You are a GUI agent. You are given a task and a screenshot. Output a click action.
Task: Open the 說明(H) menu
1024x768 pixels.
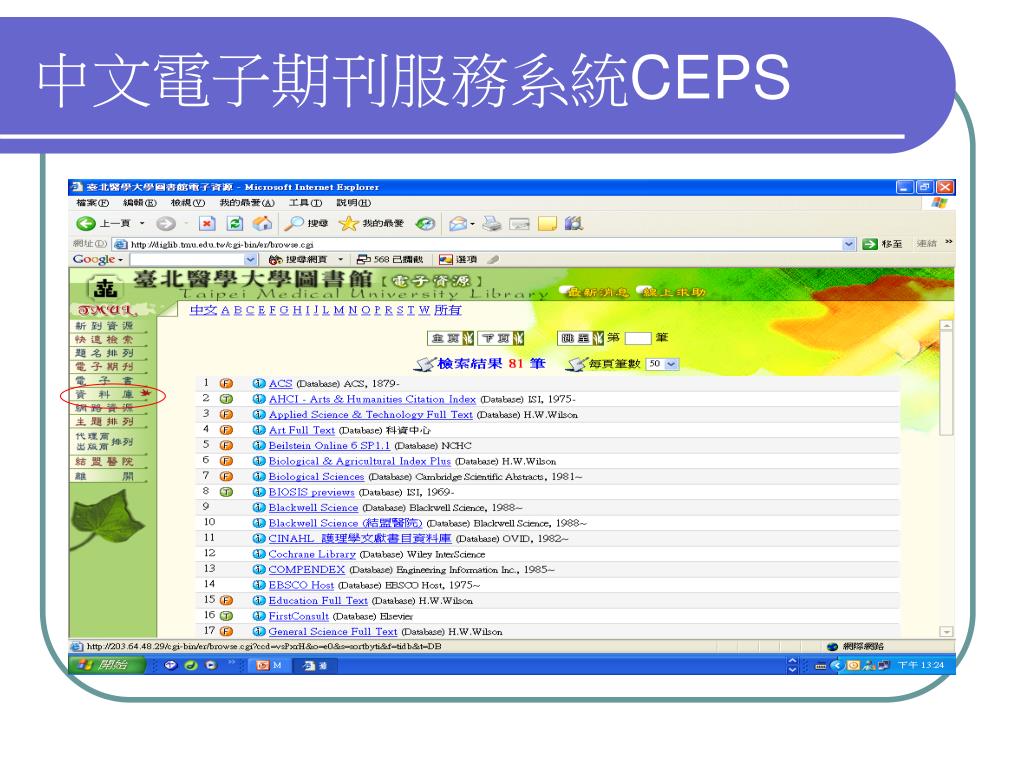point(353,203)
